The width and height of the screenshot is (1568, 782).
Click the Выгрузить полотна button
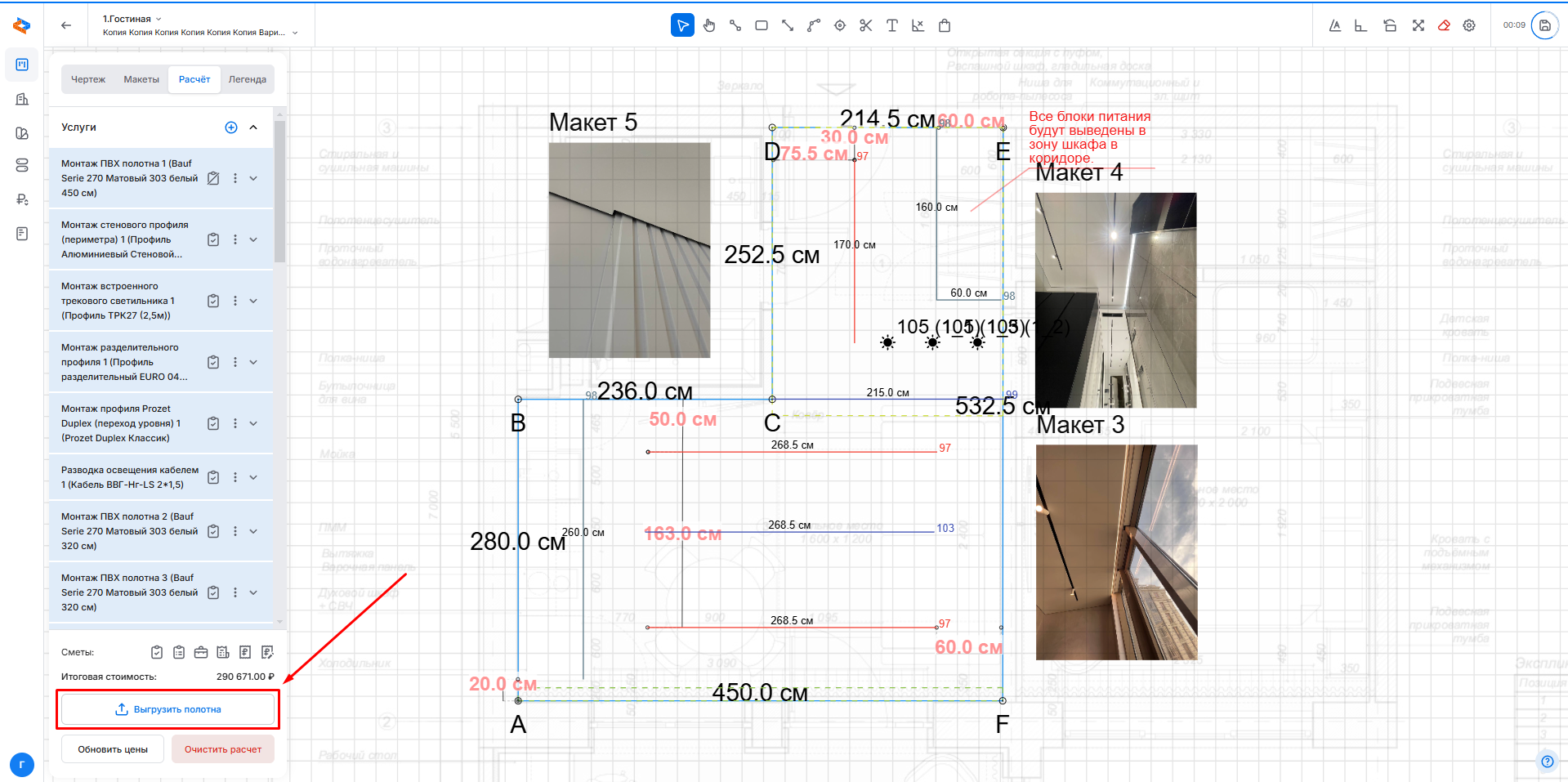(168, 709)
